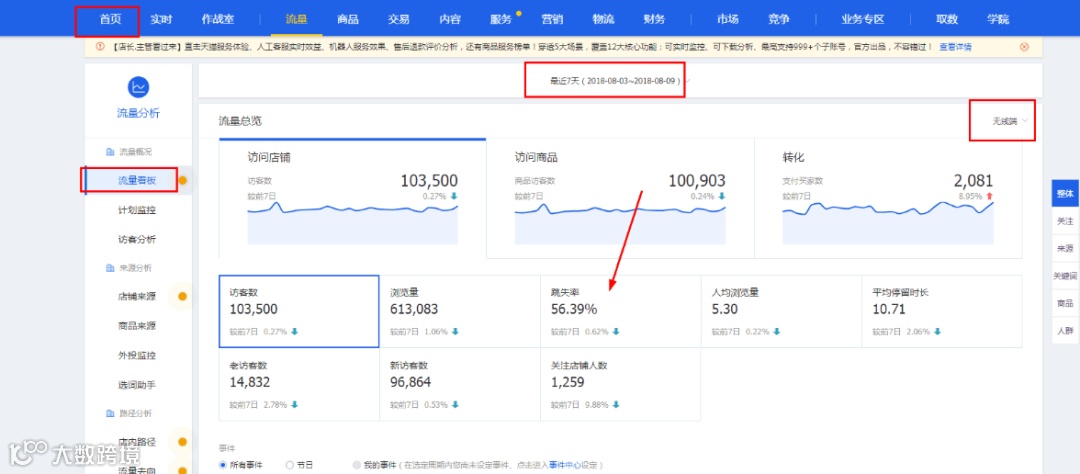Select the 新访客数 metric tile
The height and width of the screenshot is (474, 1080).
(x=460, y=384)
